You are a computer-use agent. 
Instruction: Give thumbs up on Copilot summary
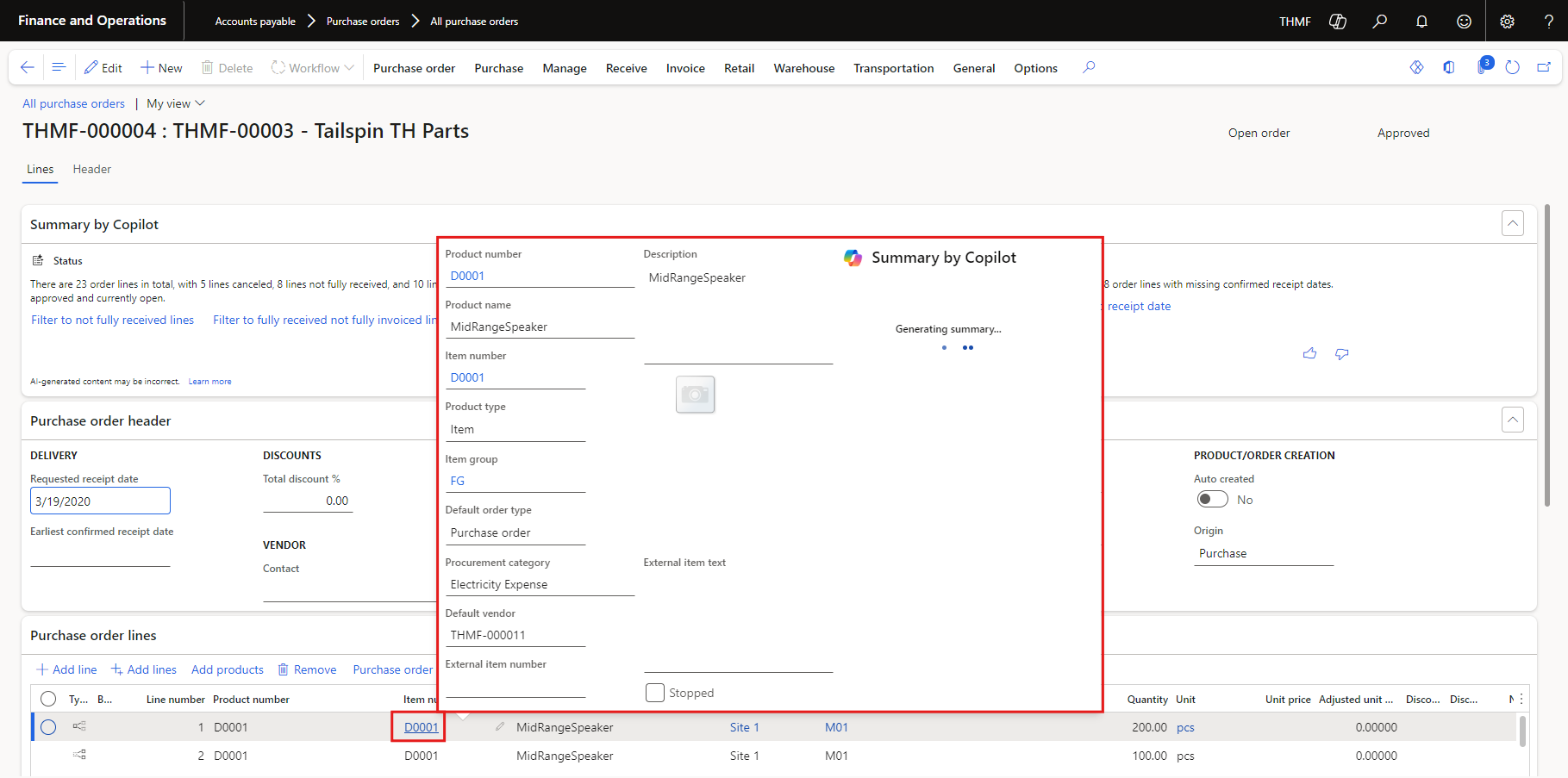(1309, 353)
